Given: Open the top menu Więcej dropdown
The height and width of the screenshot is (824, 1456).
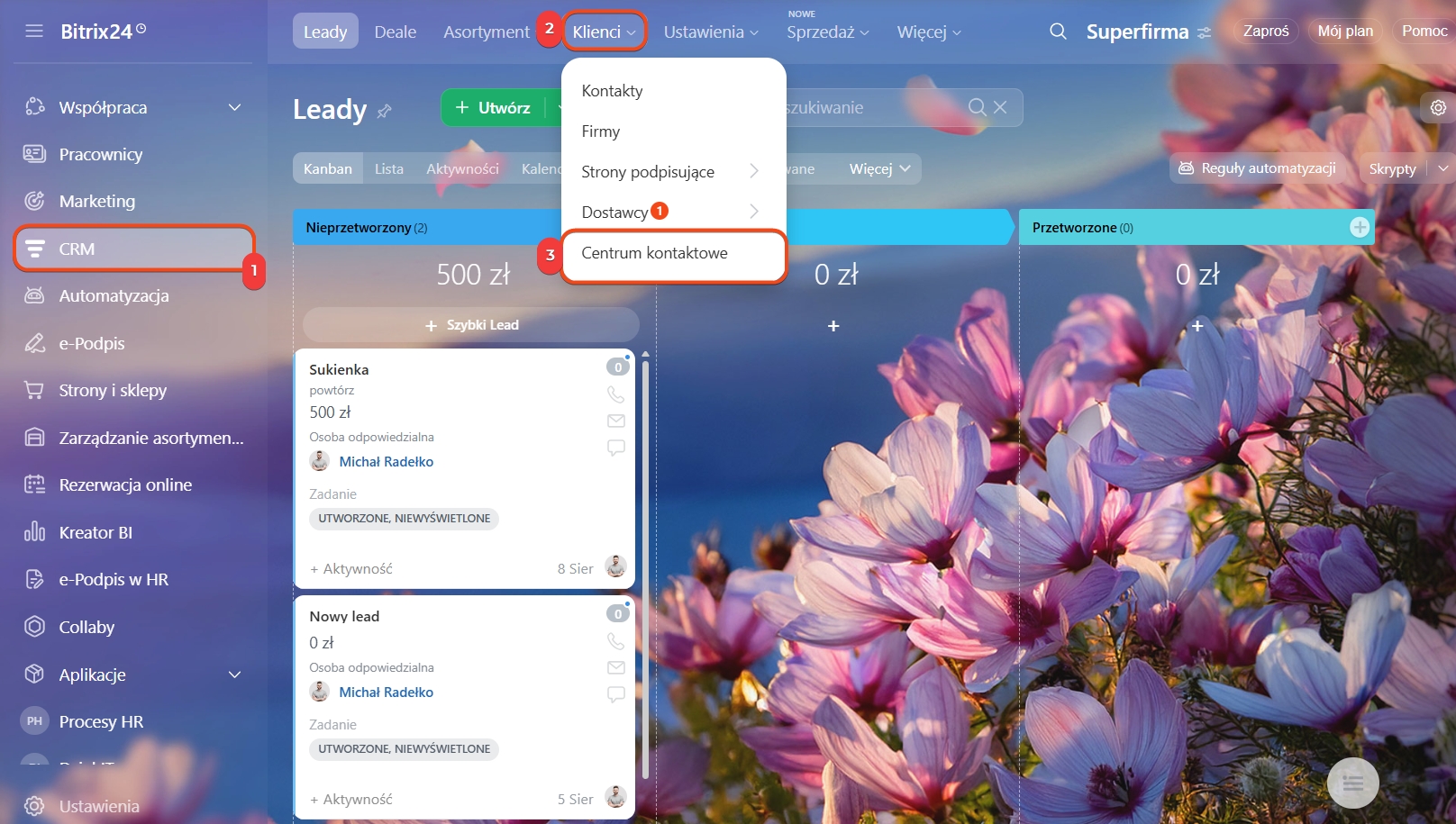Looking at the screenshot, I should tap(929, 32).
